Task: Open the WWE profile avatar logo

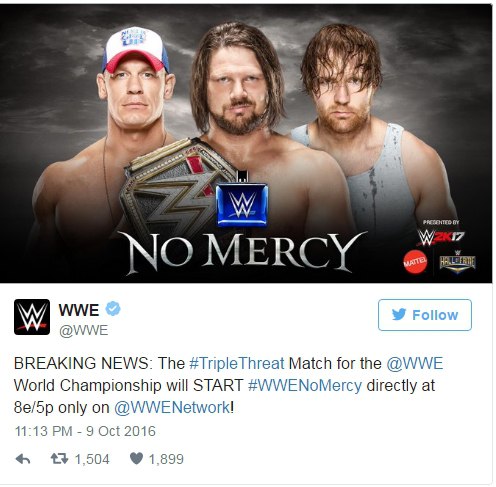Action: click(32, 317)
